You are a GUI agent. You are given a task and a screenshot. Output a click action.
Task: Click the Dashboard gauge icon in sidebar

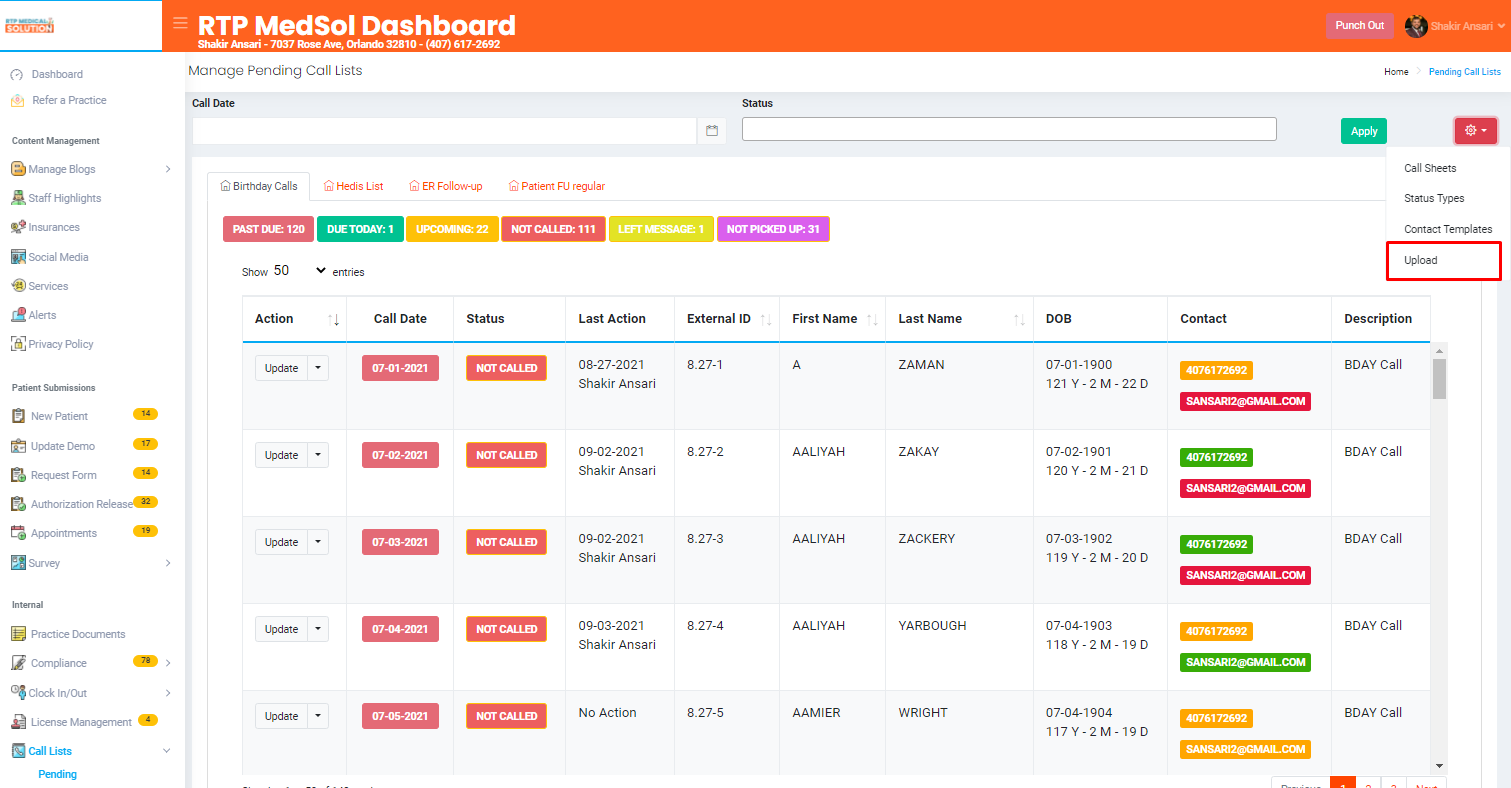[x=17, y=75]
